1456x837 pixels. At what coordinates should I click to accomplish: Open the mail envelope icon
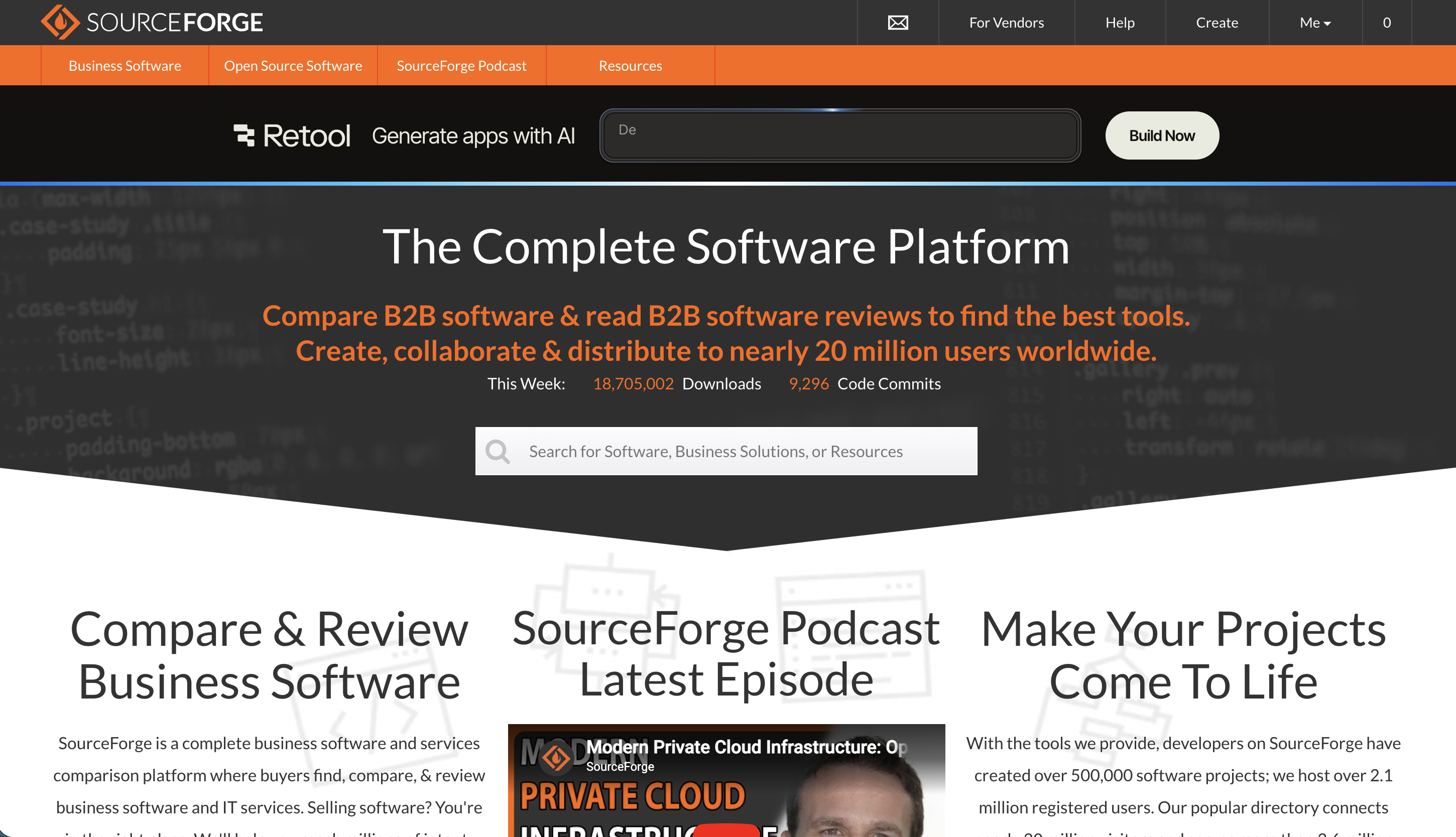pyautogui.click(x=898, y=23)
